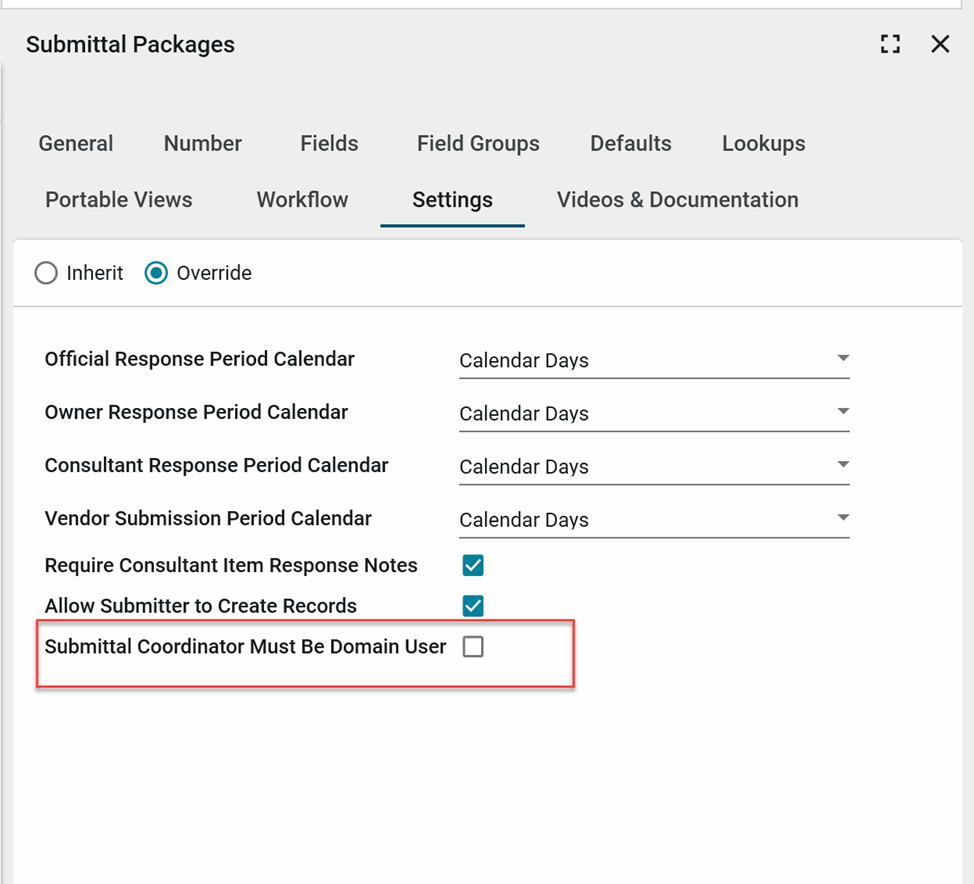Open the Number tab

pyautogui.click(x=203, y=144)
